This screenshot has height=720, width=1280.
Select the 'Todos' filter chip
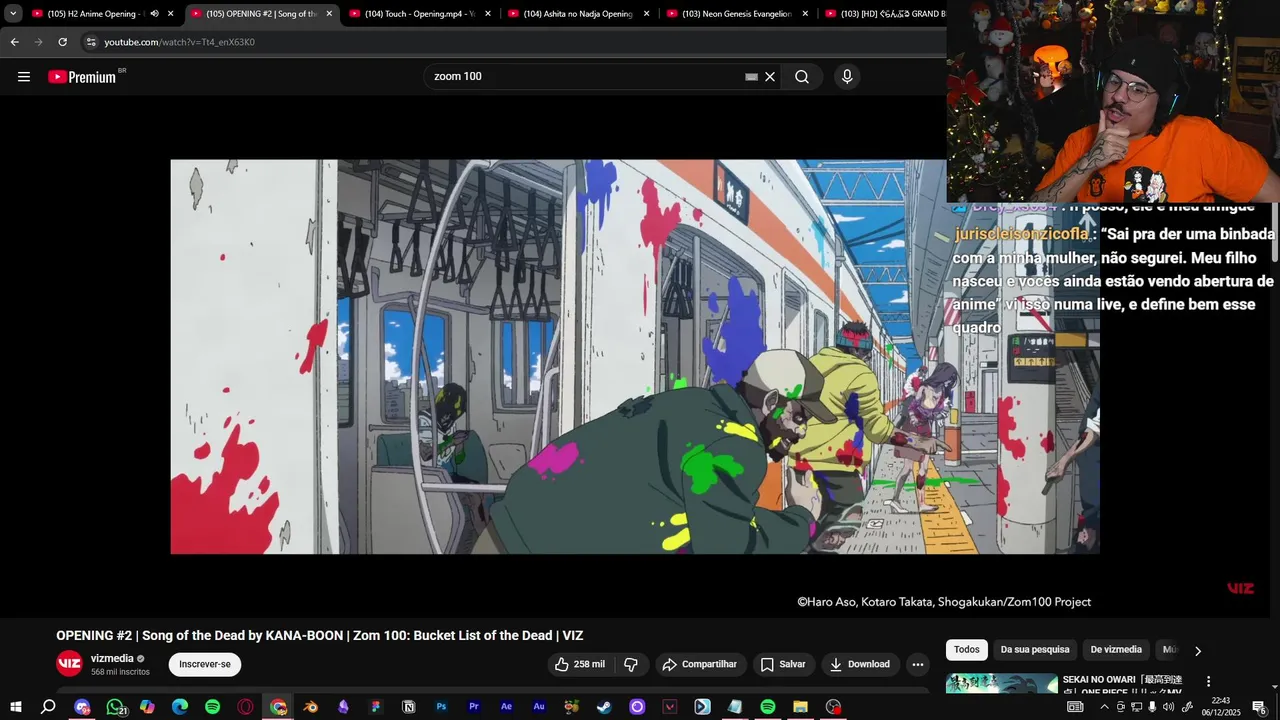967,650
